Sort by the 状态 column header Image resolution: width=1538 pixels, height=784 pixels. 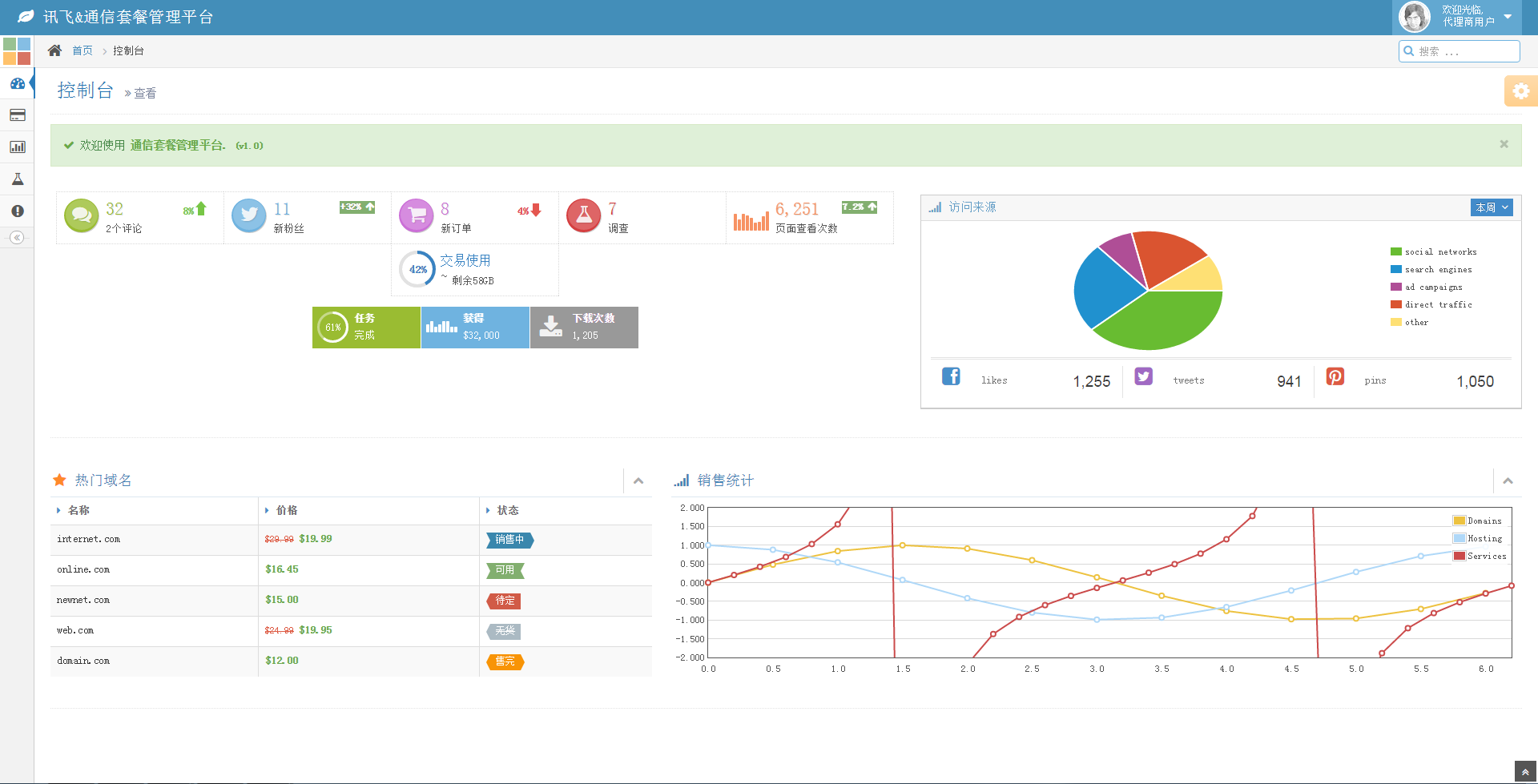(566, 510)
